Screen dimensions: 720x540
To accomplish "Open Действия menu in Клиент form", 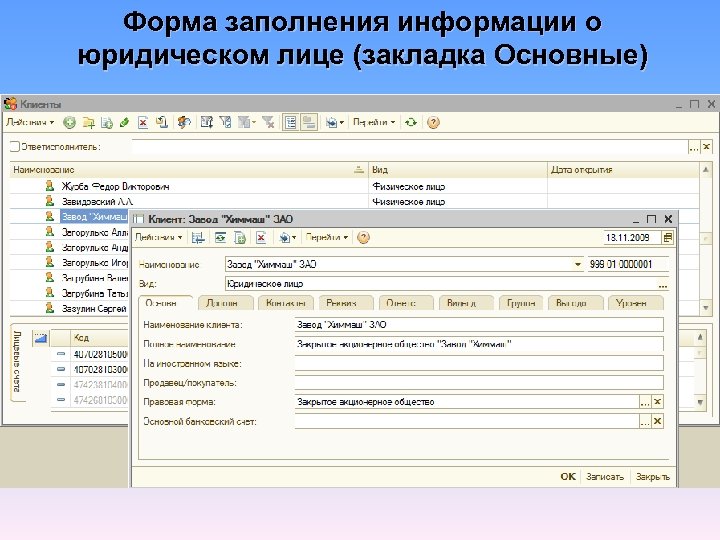I will click(159, 237).
